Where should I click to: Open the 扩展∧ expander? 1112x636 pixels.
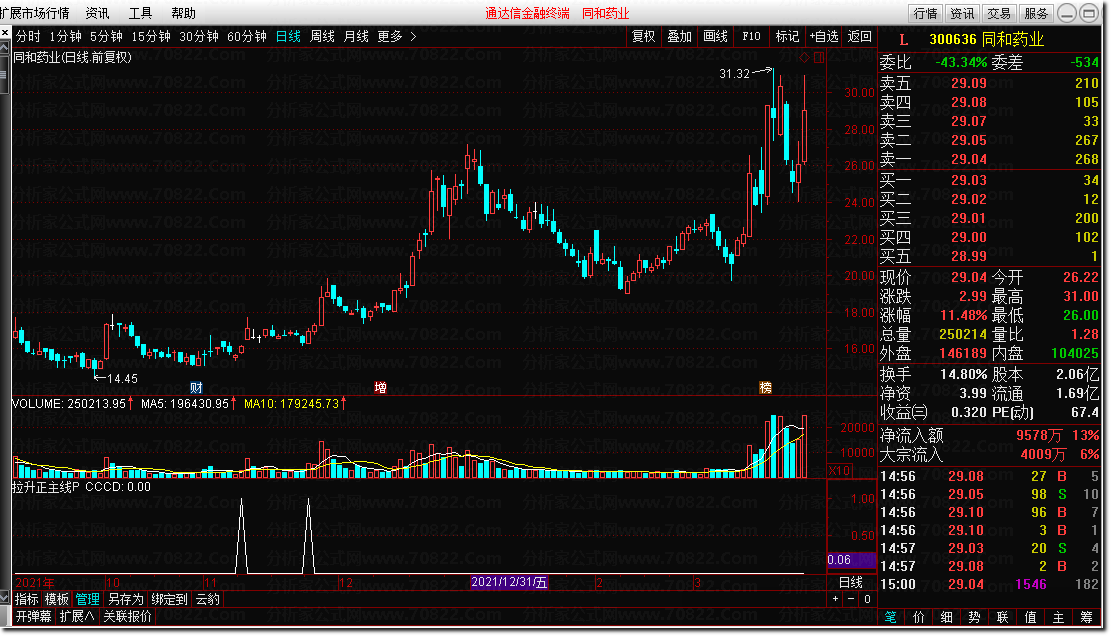coord(77,616)
